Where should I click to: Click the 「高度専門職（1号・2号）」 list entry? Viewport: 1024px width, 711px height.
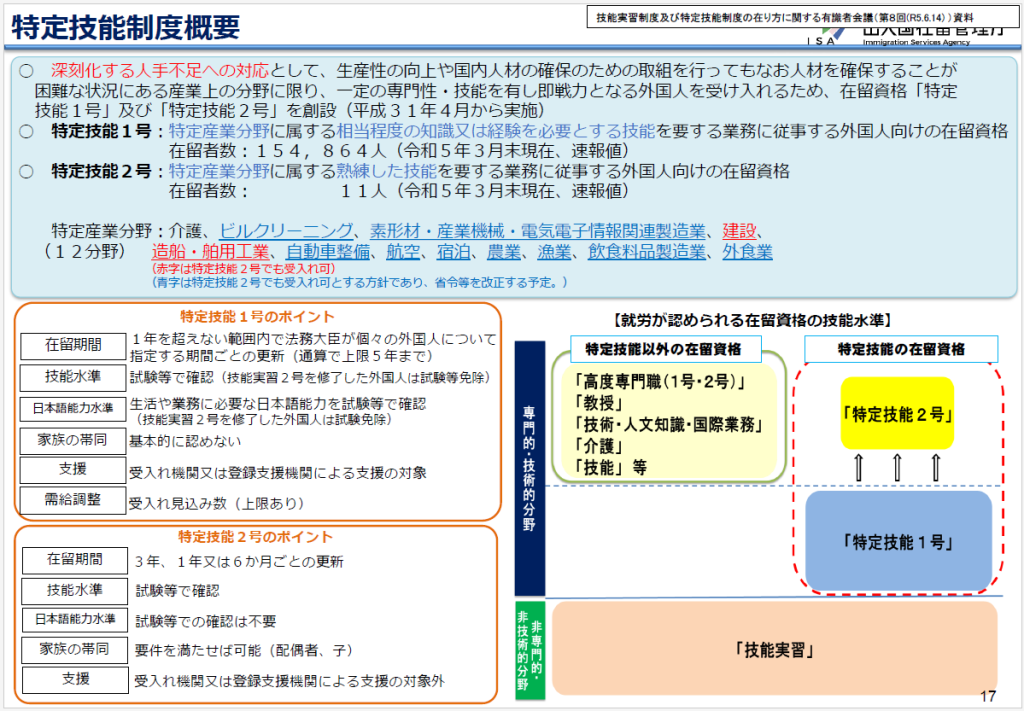(x=658, y=382)
